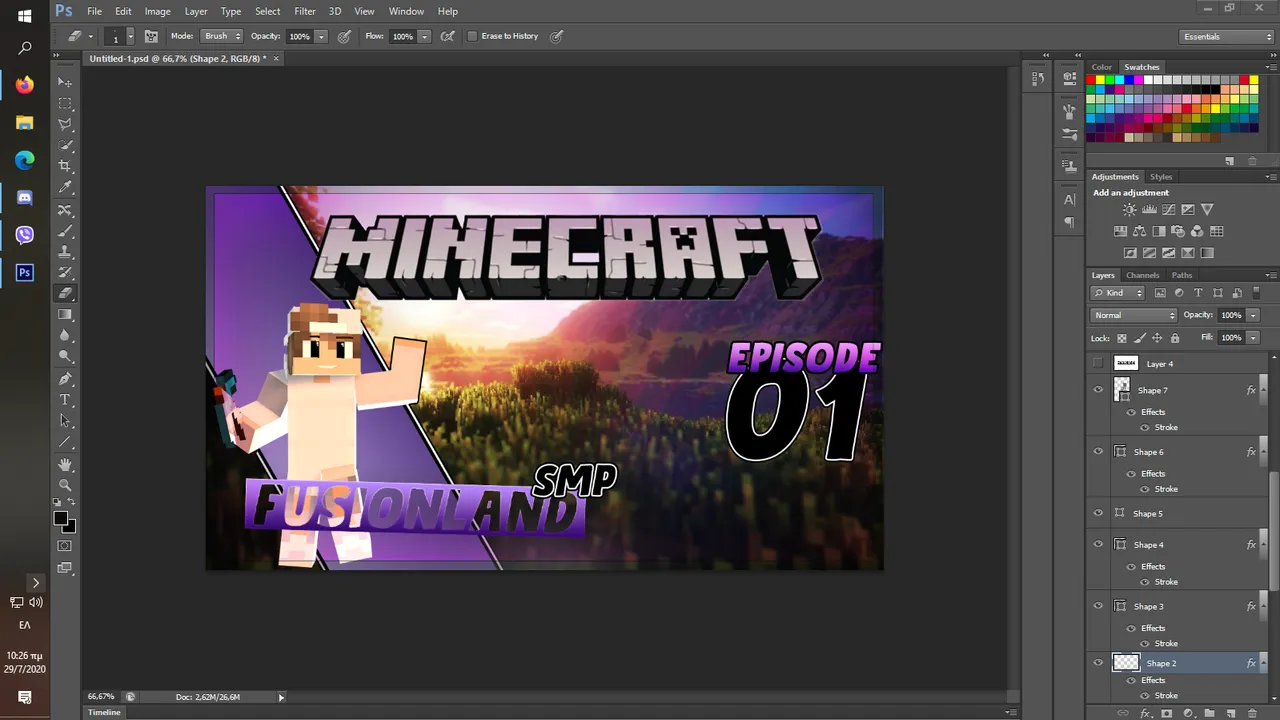
Task: Collapse effects on Shape 4 layer
Action: coord(1263,545)
